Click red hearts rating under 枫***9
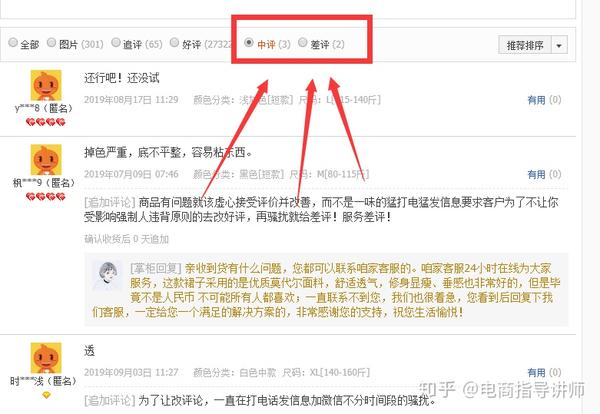Viewport: 600px width, 414px height. 46,197
